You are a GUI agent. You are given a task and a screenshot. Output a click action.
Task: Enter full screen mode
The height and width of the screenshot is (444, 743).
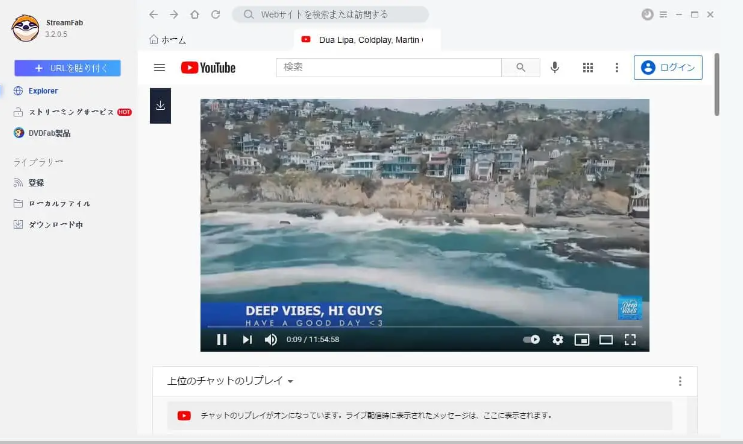click(x=630, y=340)
